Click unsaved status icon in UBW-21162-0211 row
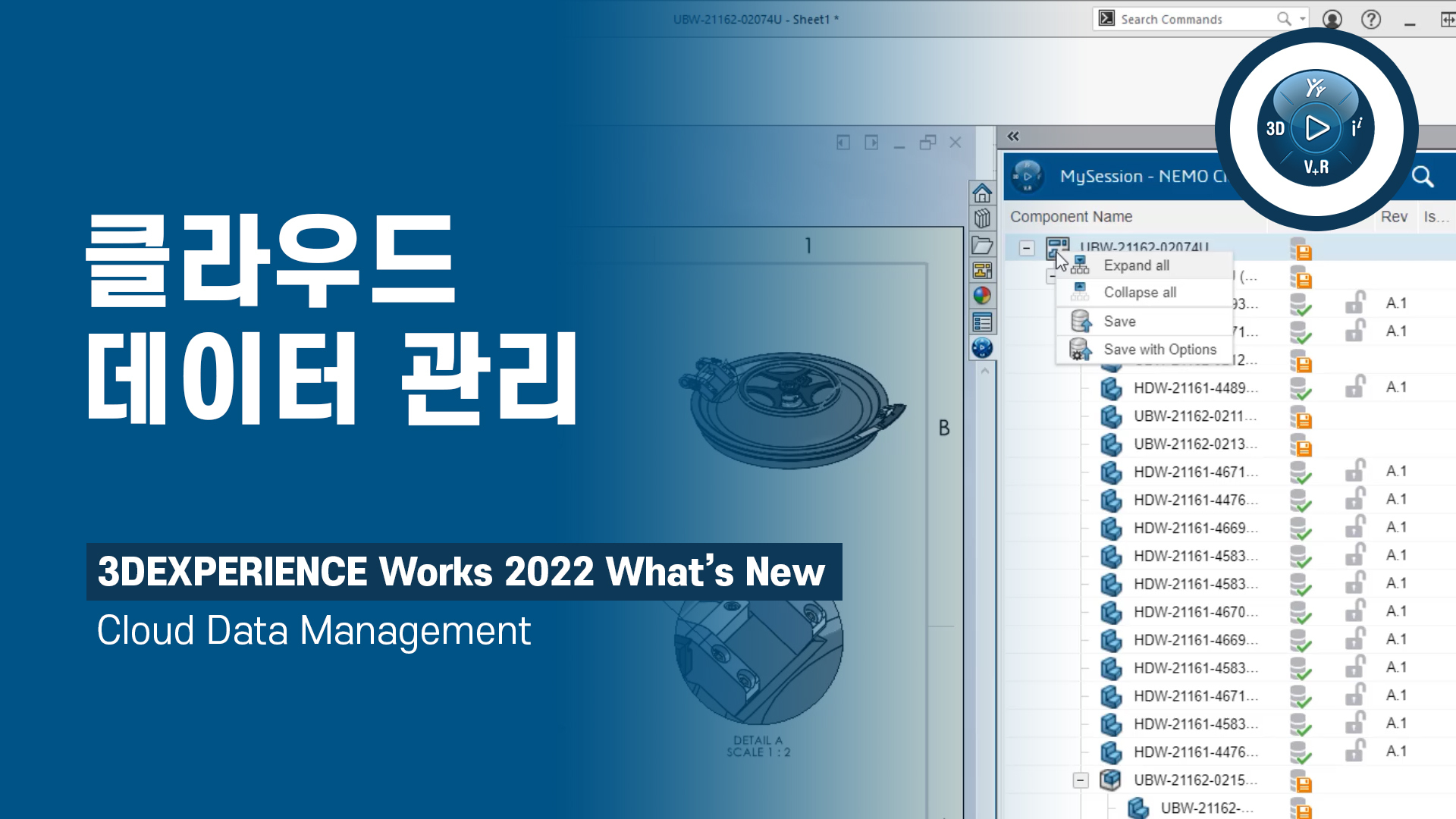The height and width of the screenshot is (819, 1456). [x=1301, y=417]
